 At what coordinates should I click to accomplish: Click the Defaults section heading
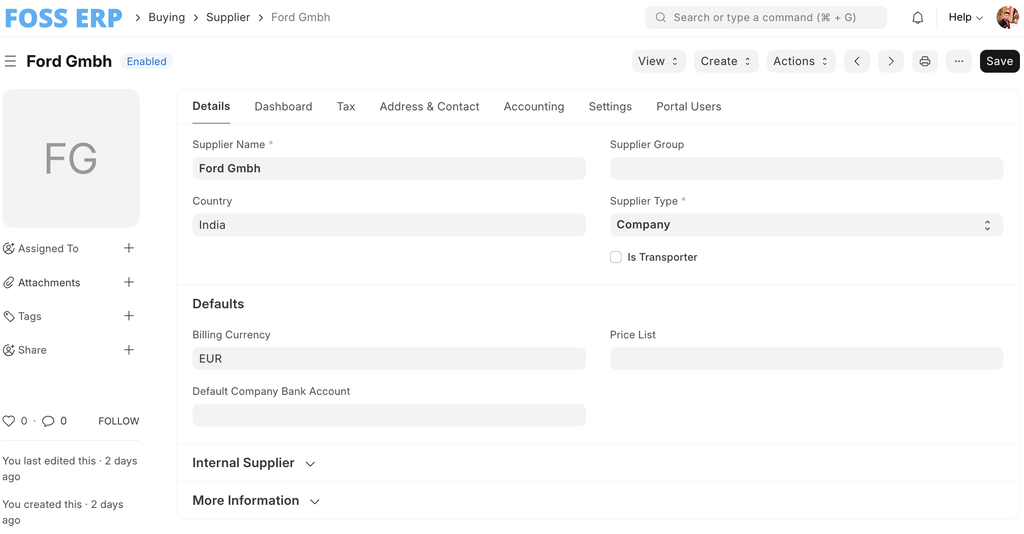[218, 304]
